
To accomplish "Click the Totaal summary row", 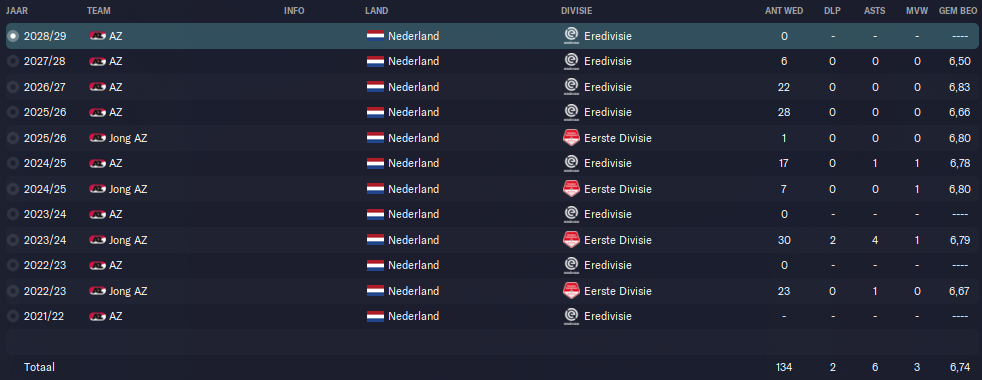I will 491,367.
